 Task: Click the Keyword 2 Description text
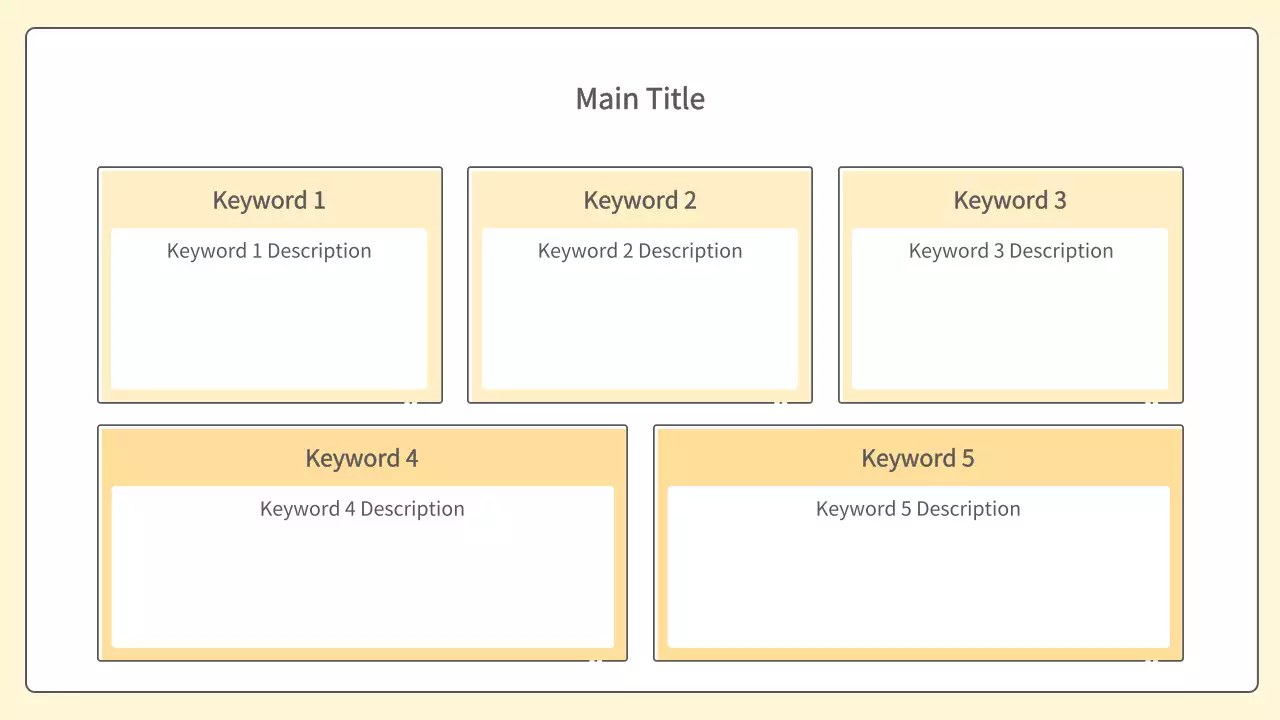640,251
